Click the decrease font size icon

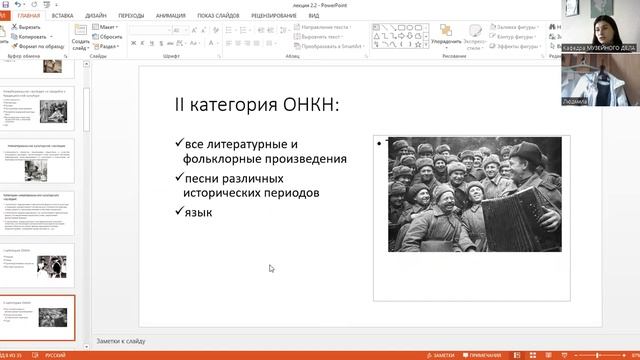point(204,30)
